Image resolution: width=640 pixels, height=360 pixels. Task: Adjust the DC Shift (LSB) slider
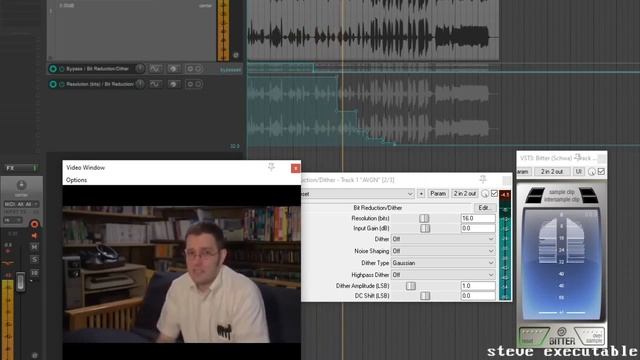point(425,296)
